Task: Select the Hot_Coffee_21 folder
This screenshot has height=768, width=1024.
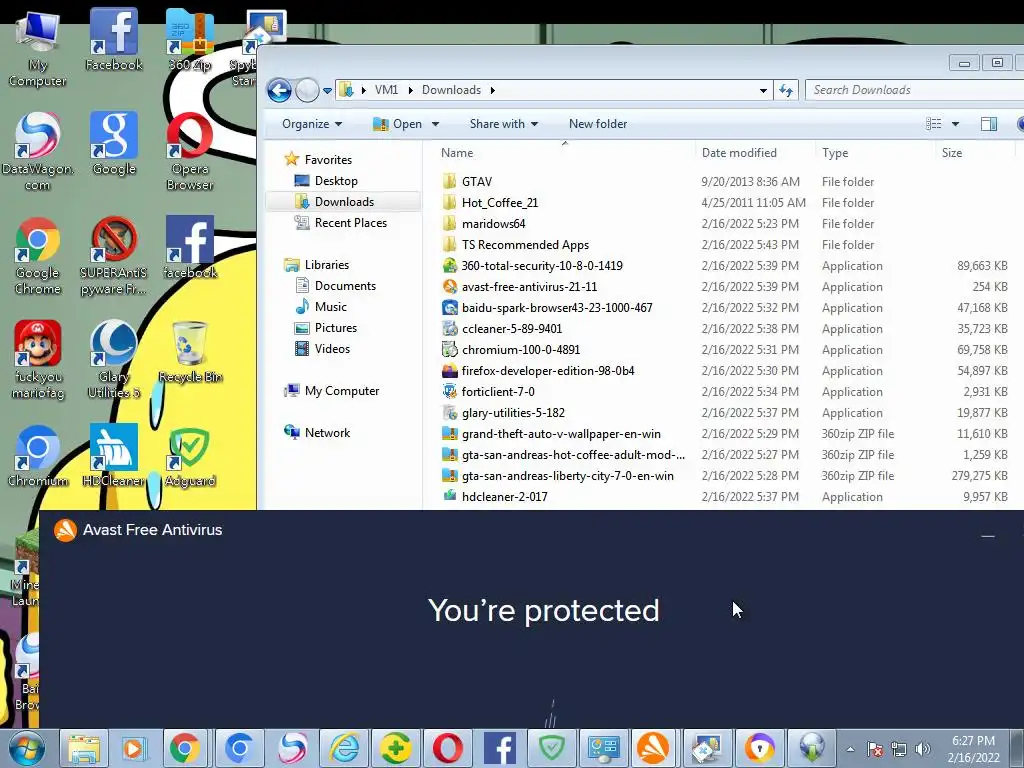Action: [500, 202]
